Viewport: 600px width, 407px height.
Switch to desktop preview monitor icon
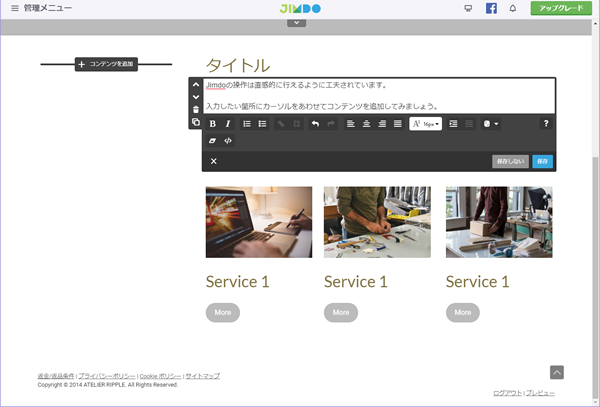point(468,8)
